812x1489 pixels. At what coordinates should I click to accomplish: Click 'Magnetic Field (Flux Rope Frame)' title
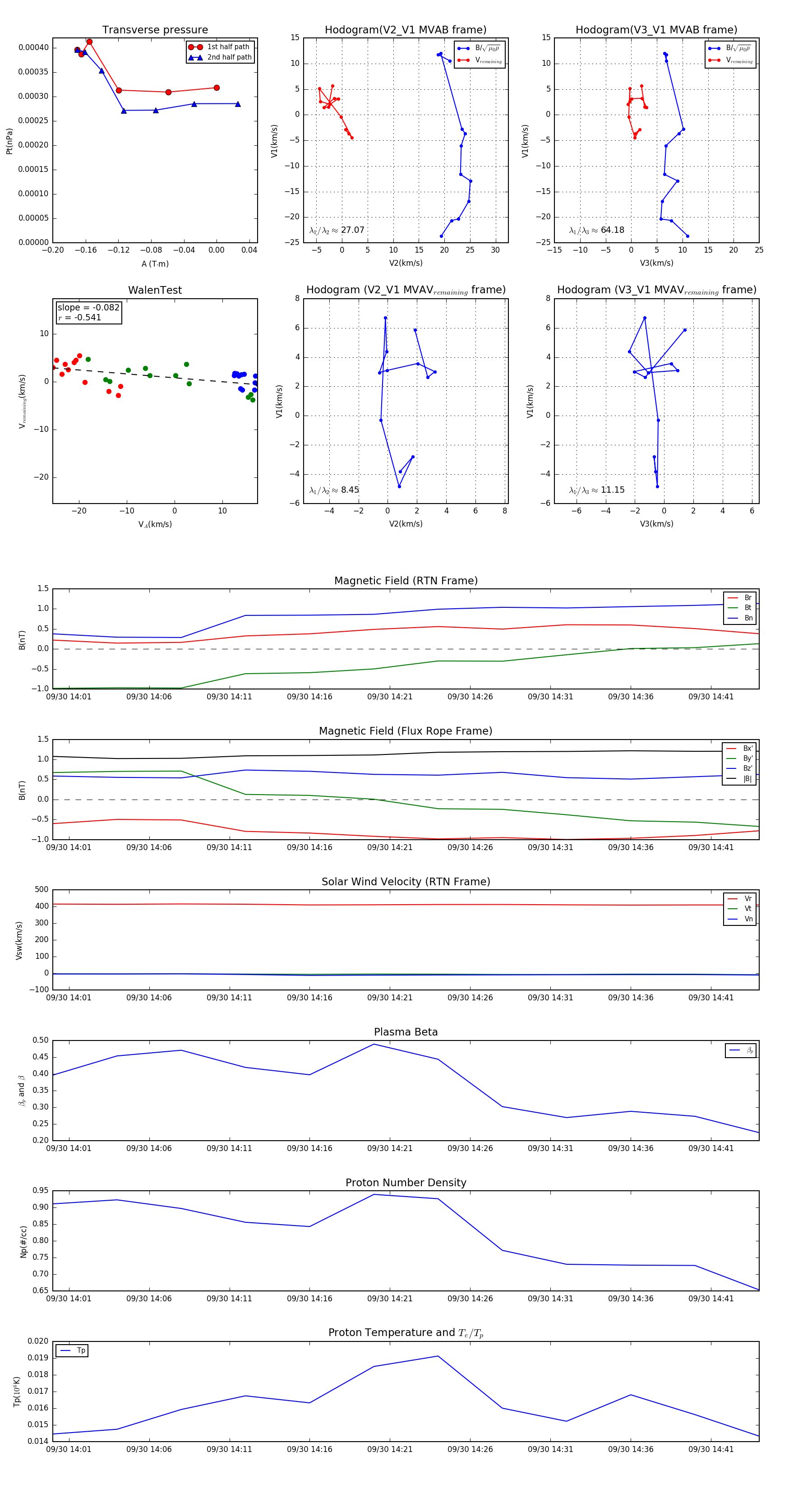point(406,731)
